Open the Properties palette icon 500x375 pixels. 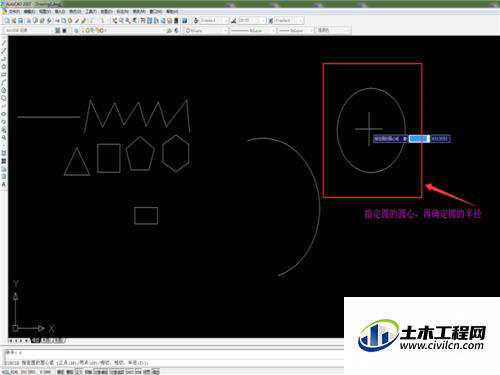click(143, 21)
